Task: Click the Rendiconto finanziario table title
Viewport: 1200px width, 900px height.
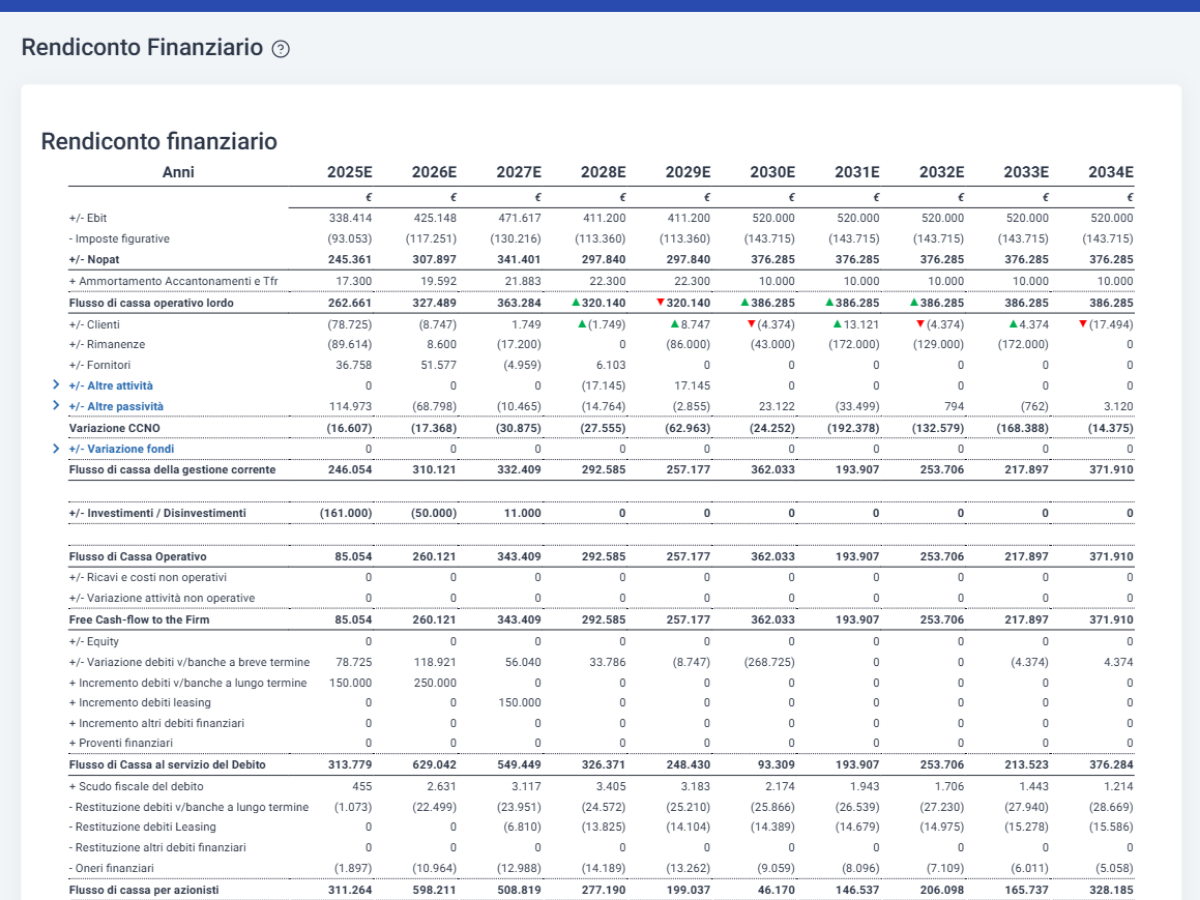Action: point(159,141)
